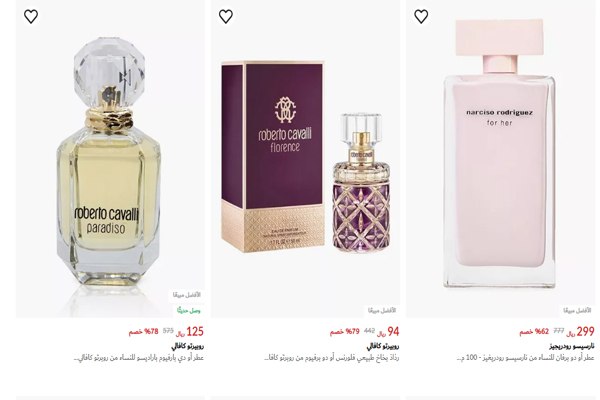
Task: Open the نارسيسو رودريجيز brand name link
Action: (572, 346)
